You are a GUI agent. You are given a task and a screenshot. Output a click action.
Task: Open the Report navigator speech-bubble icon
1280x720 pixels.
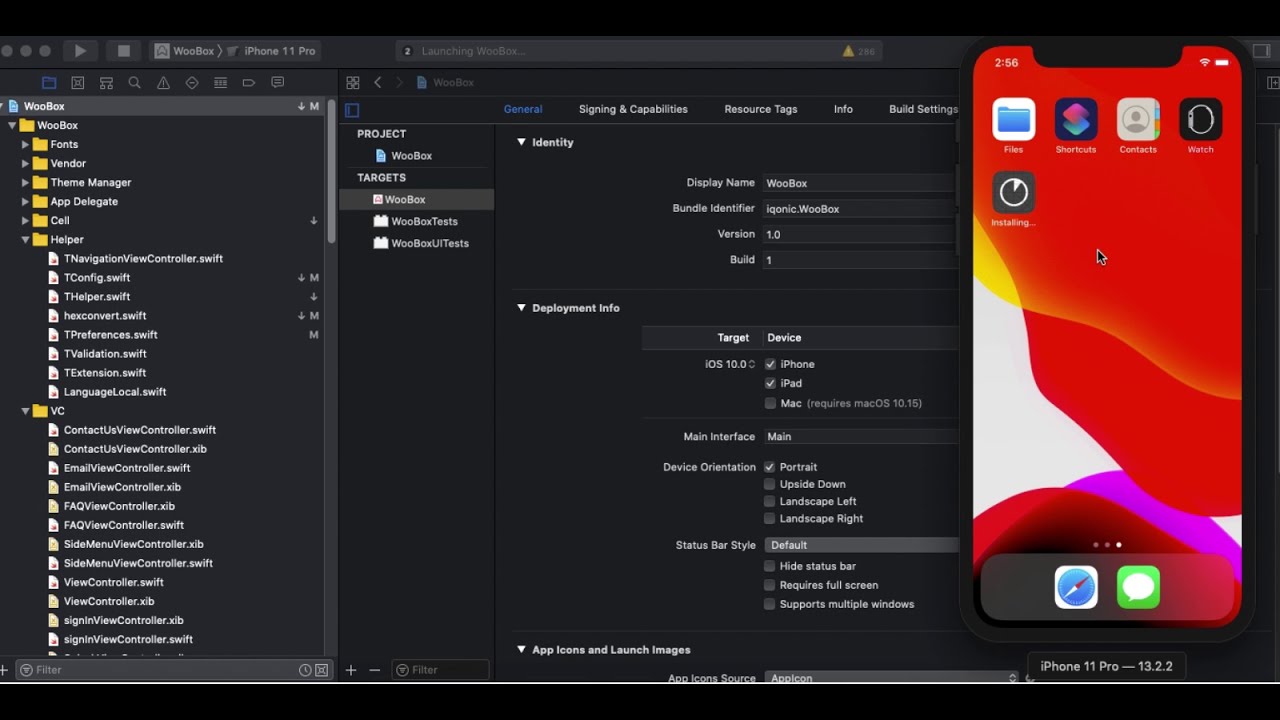click(278, 83)
